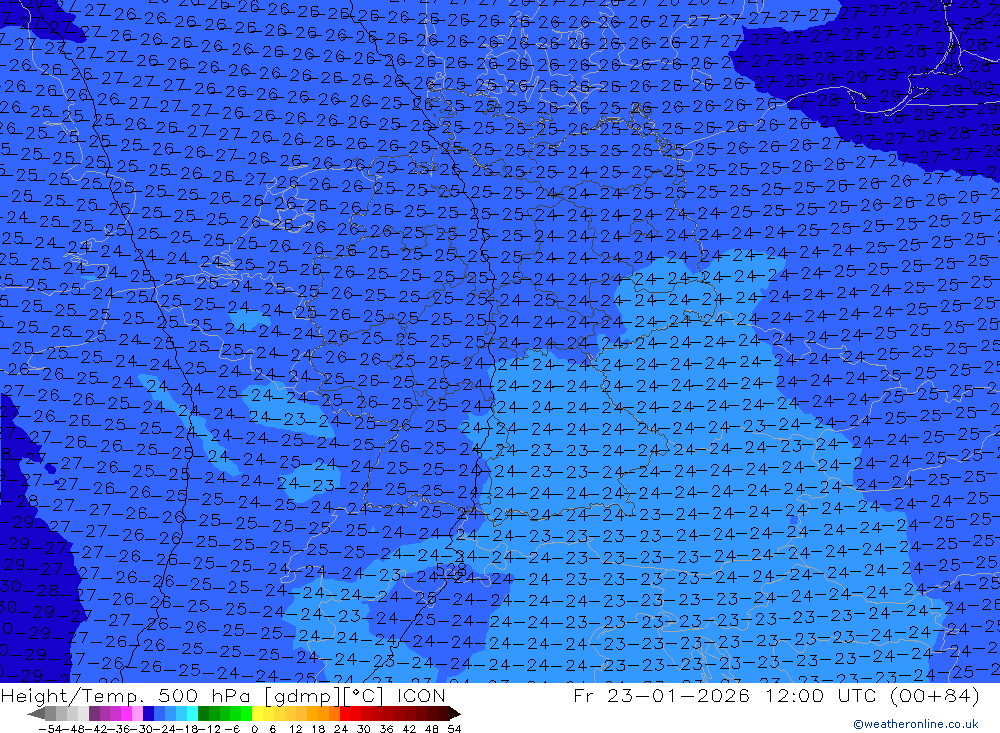Click the -54 legend scale label
1000x733 pixels.
tap(50, 729)
